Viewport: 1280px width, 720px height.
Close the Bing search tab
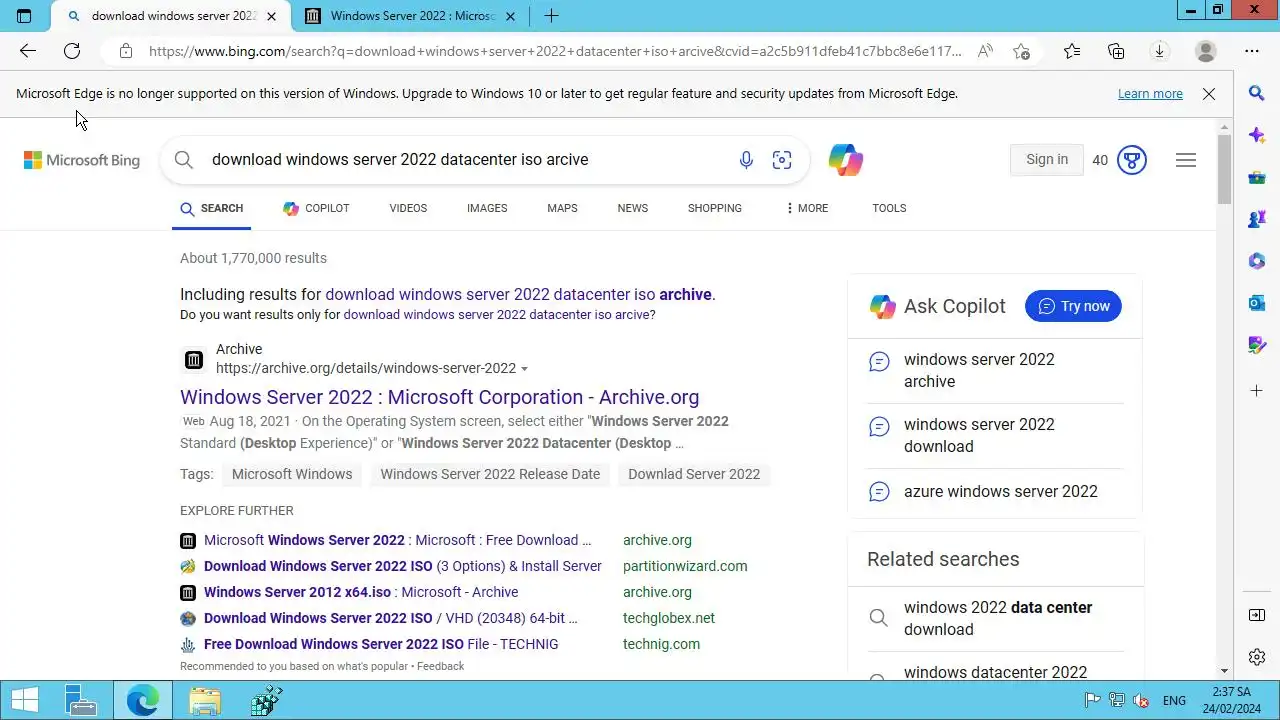[271, 16]
